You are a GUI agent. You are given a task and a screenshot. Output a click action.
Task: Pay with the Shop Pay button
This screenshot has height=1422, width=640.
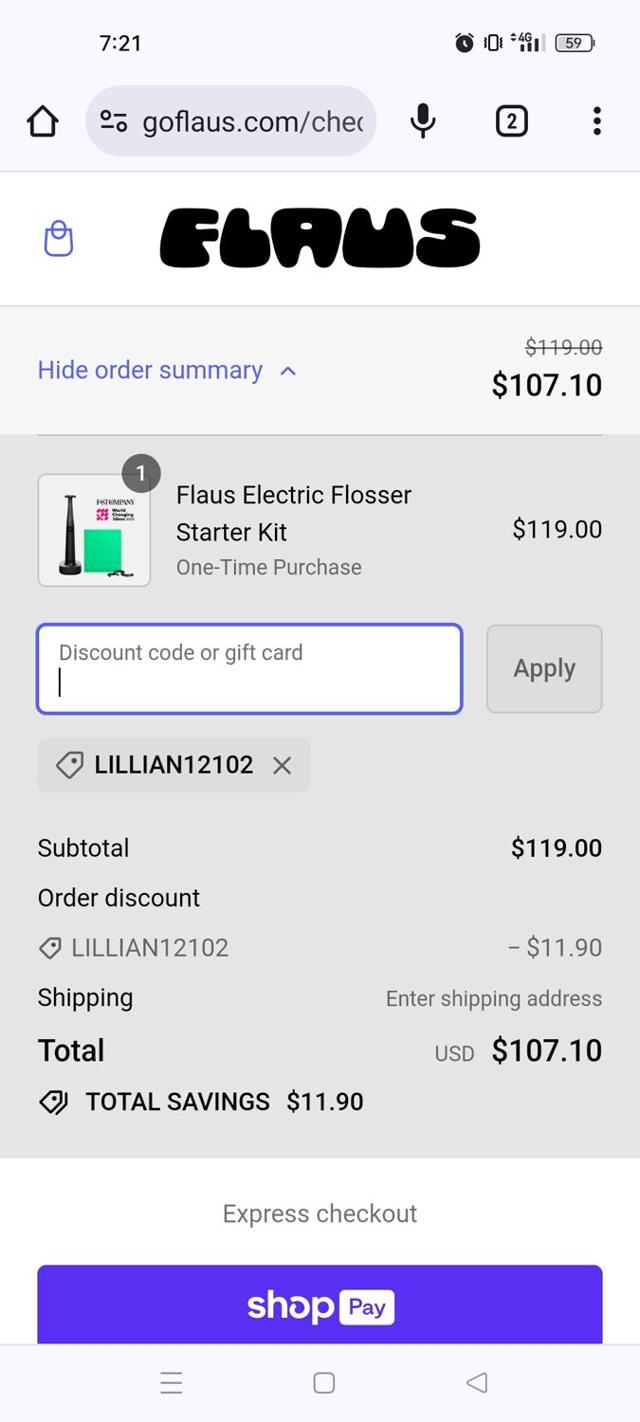coord(320,1305)
